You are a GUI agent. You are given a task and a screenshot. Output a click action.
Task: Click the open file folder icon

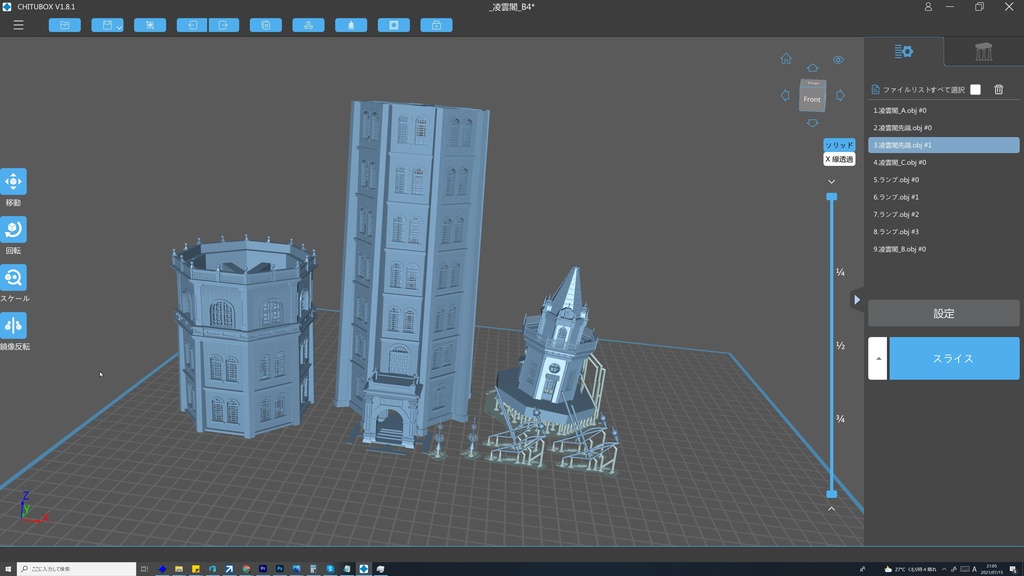click(64, 25)
